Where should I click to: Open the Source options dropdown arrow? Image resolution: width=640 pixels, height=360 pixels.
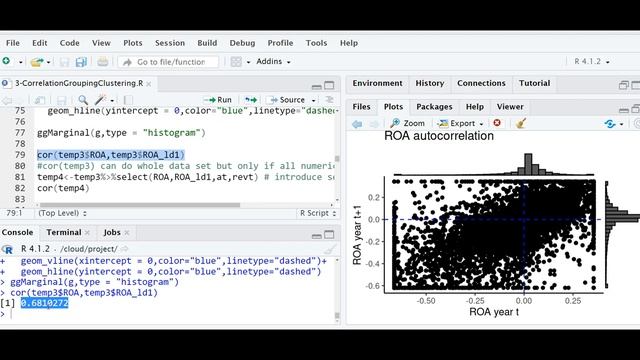click(x=313, y=100)
